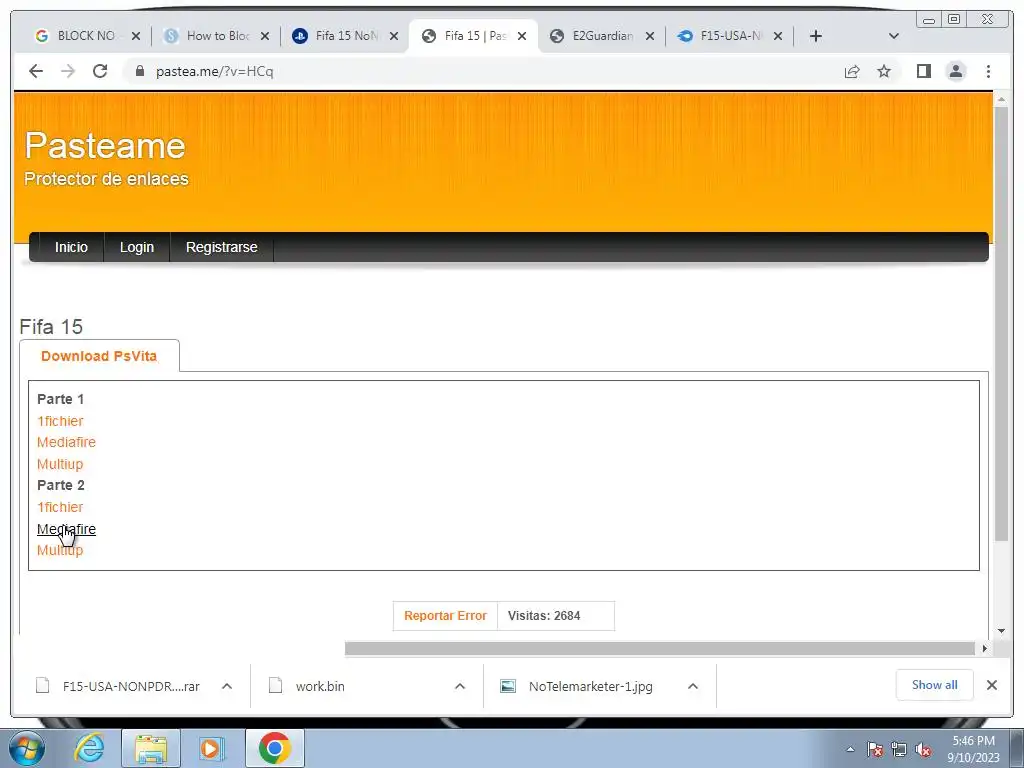Image resolution: width=1024 pixels, height=768 pixels.
Task: Click the Chrome taskbar icon
Action: click(275, 748)
